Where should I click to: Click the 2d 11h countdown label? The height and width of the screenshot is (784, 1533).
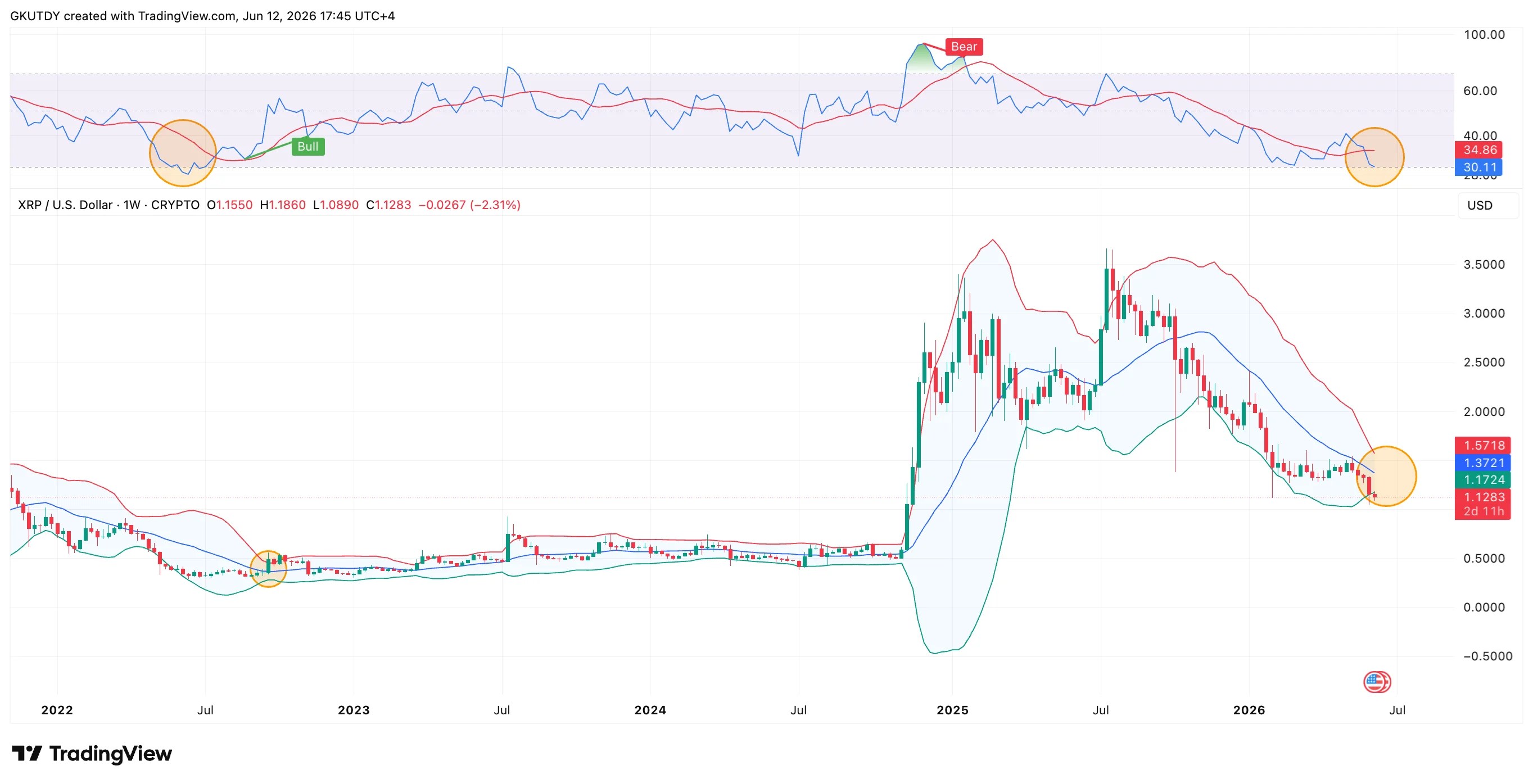[x=1484, y=511]
